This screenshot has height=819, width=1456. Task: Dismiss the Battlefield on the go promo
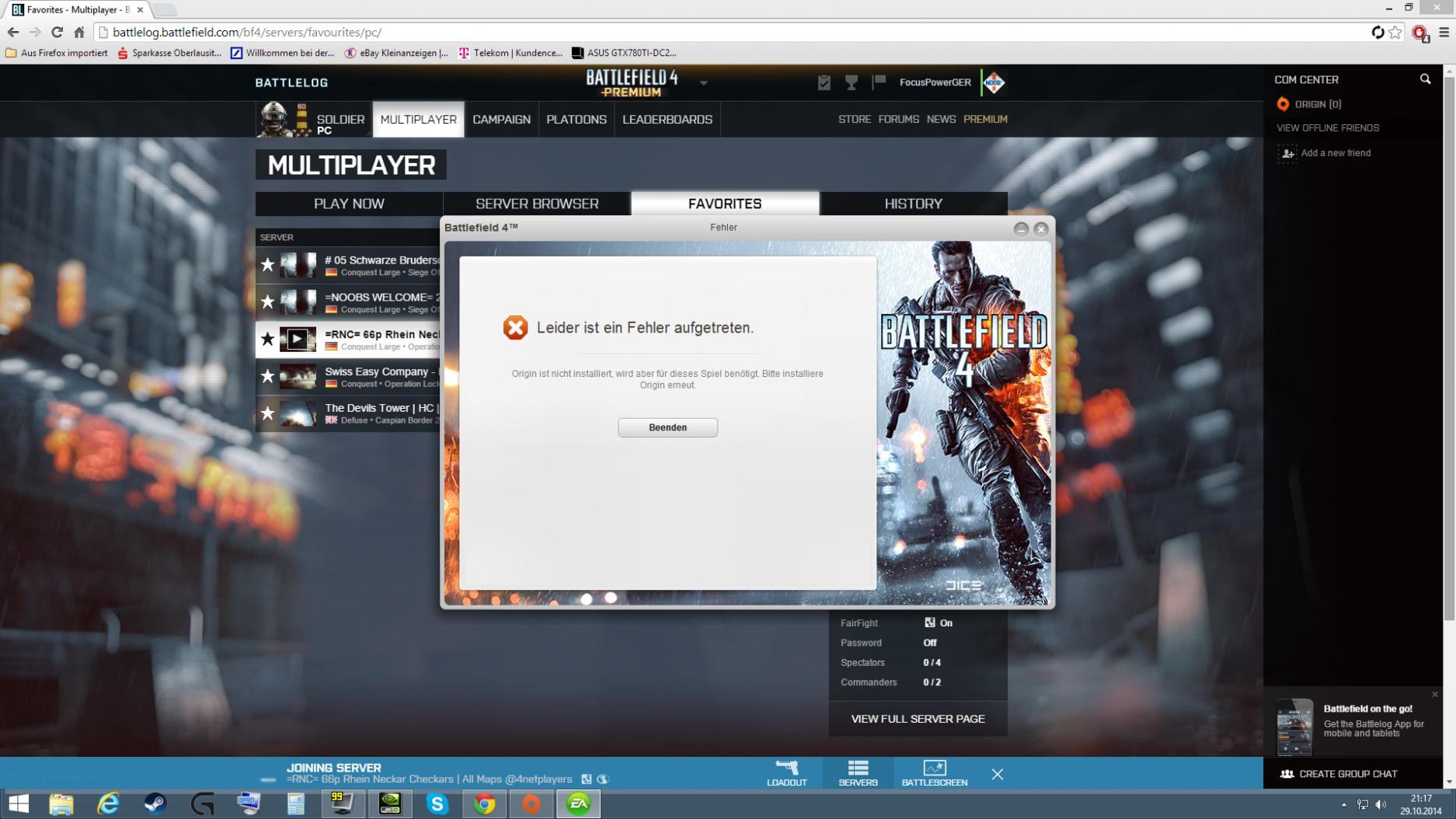click(1435, 695)
